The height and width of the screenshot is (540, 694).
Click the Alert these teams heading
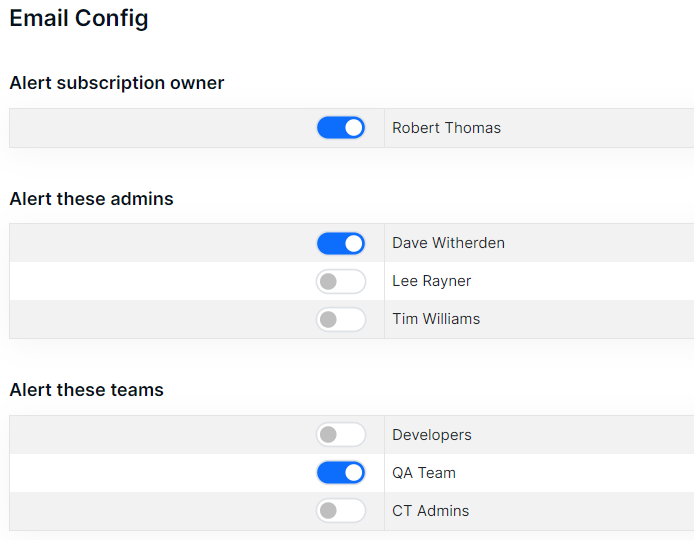coord(86,390)
